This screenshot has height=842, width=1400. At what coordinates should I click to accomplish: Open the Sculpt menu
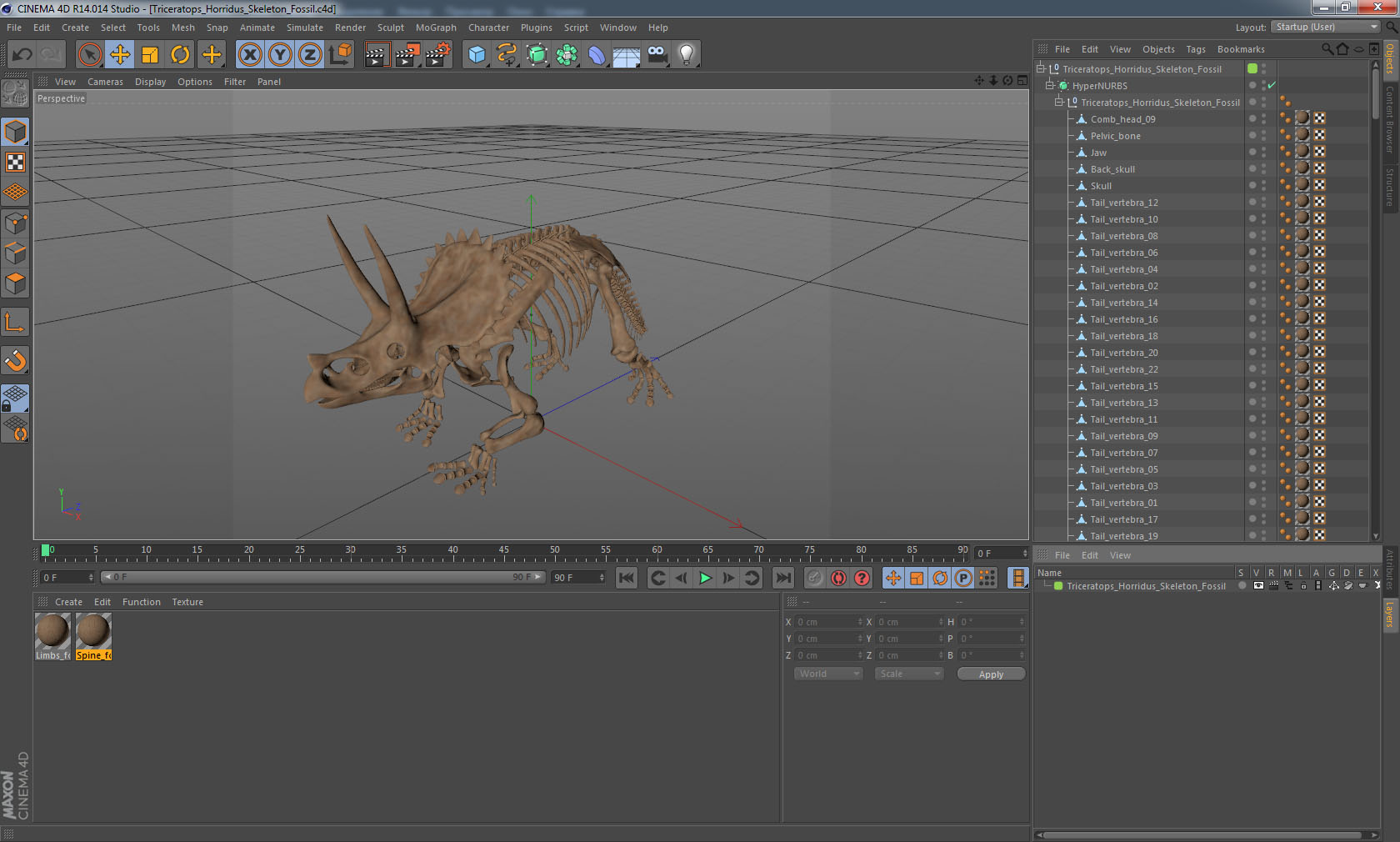tap(390, 28)
